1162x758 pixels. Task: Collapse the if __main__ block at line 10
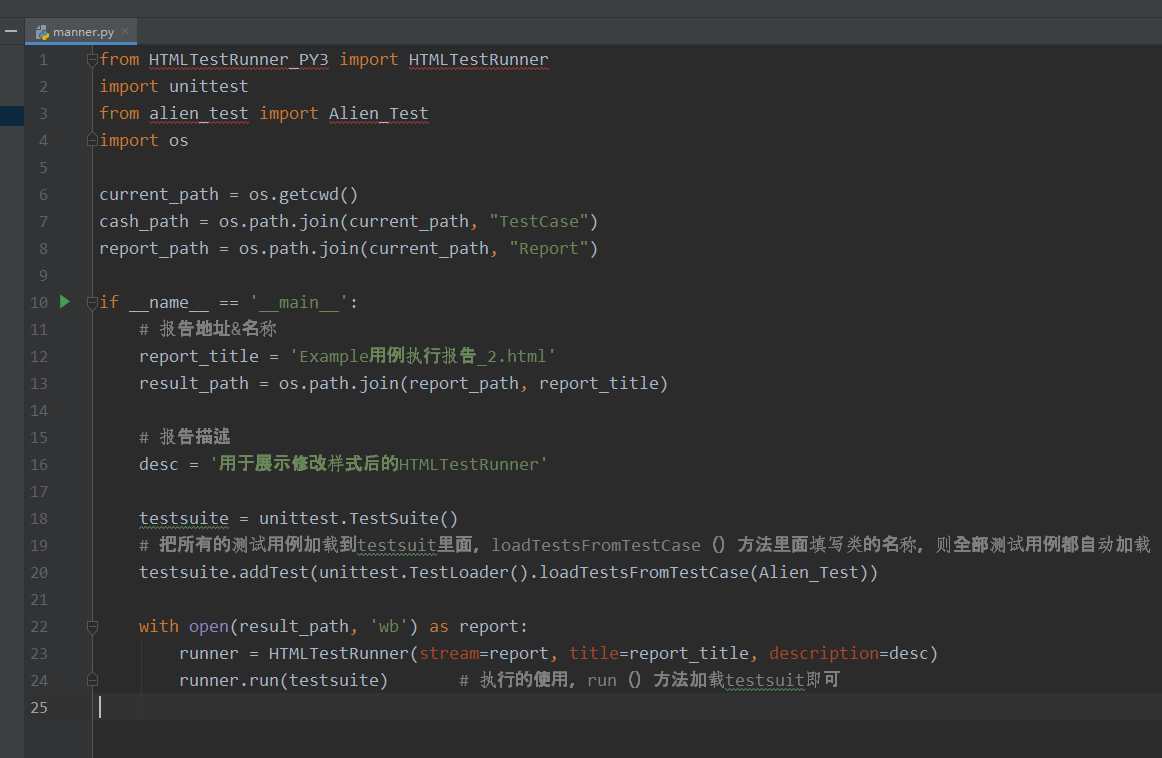click(x=91, y=301)
